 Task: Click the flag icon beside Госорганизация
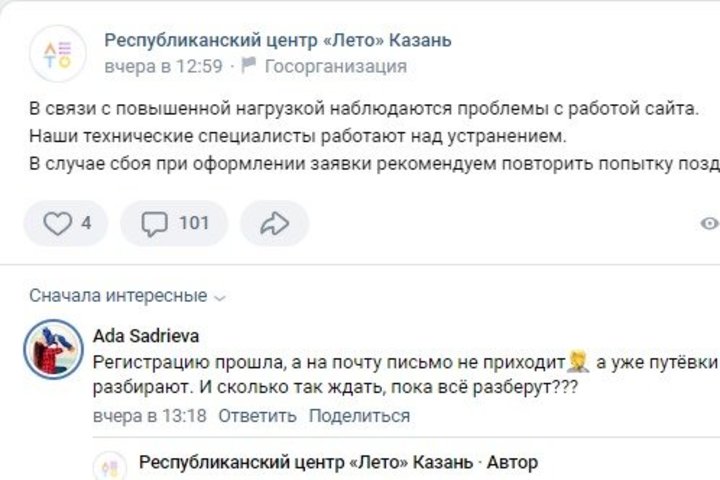[x=249, y=67]
